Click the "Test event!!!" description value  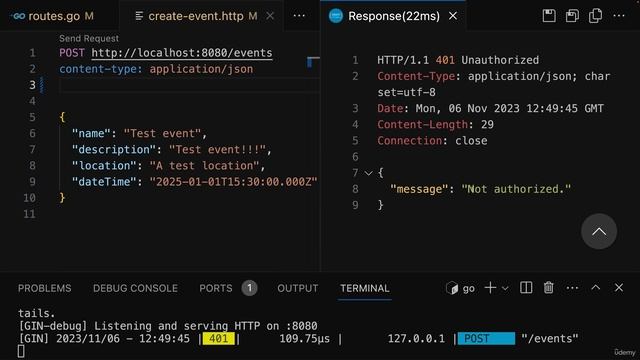[x=217, y=149]
